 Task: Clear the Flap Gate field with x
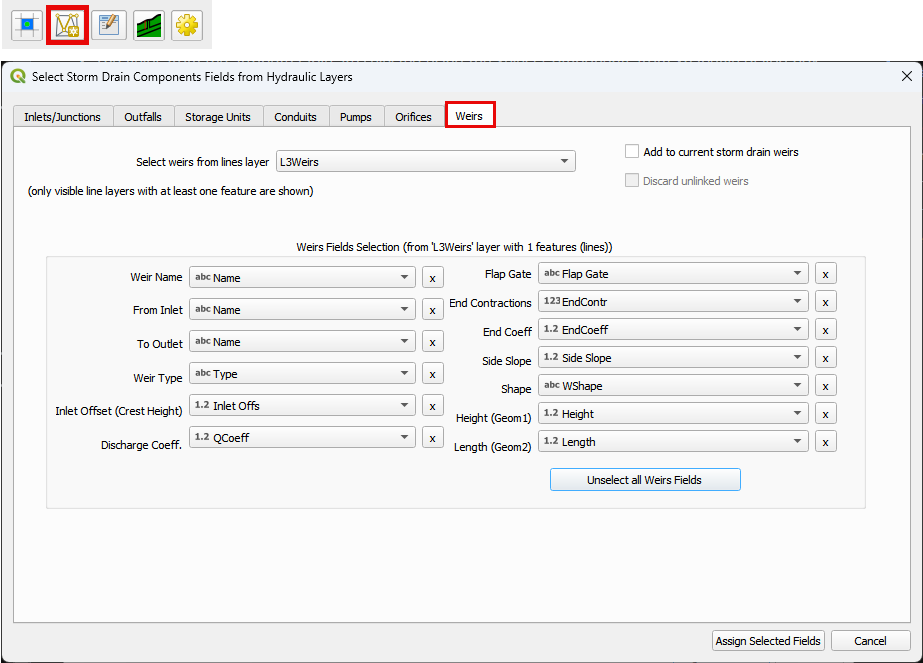coord(826,274)
